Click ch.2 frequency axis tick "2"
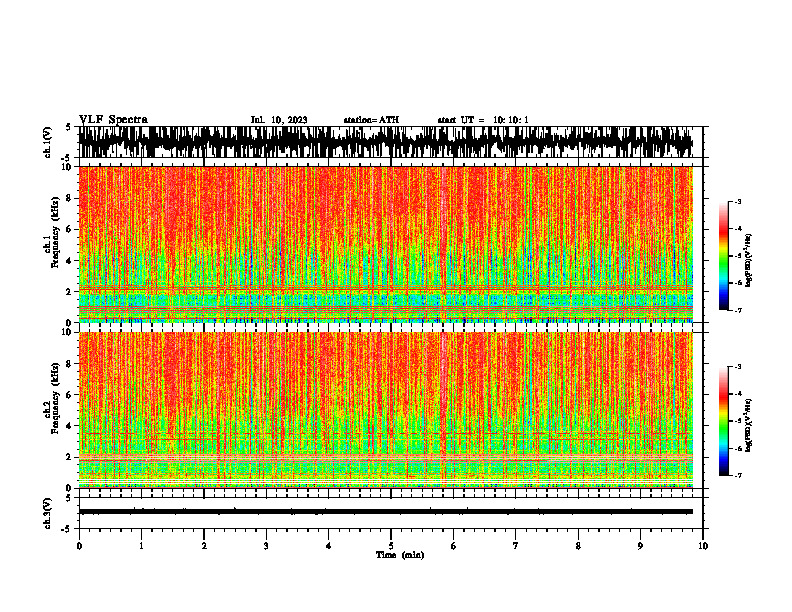 coord(70,457)
